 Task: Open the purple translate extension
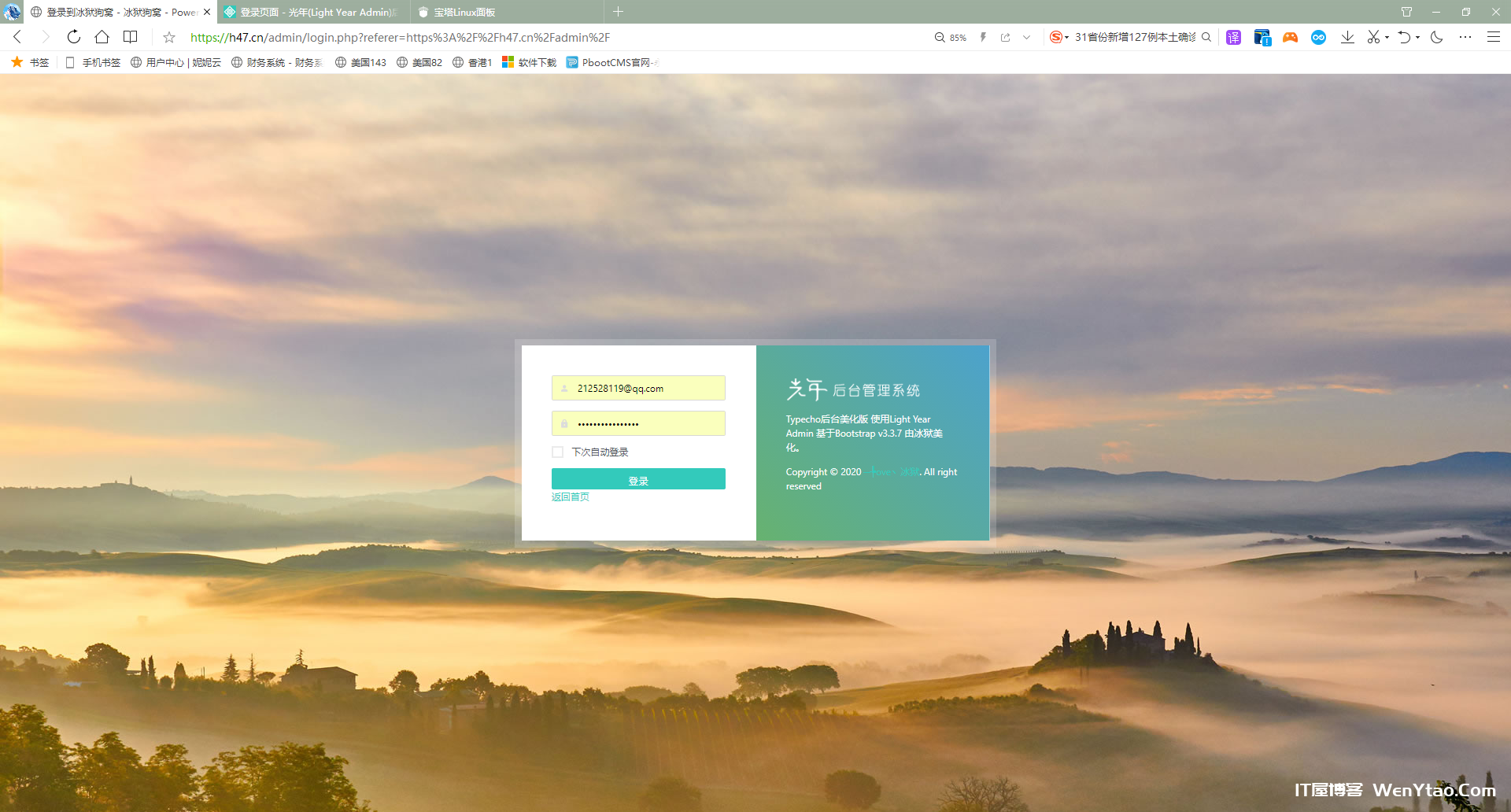pyautogui.click(x=1233, y=37)
